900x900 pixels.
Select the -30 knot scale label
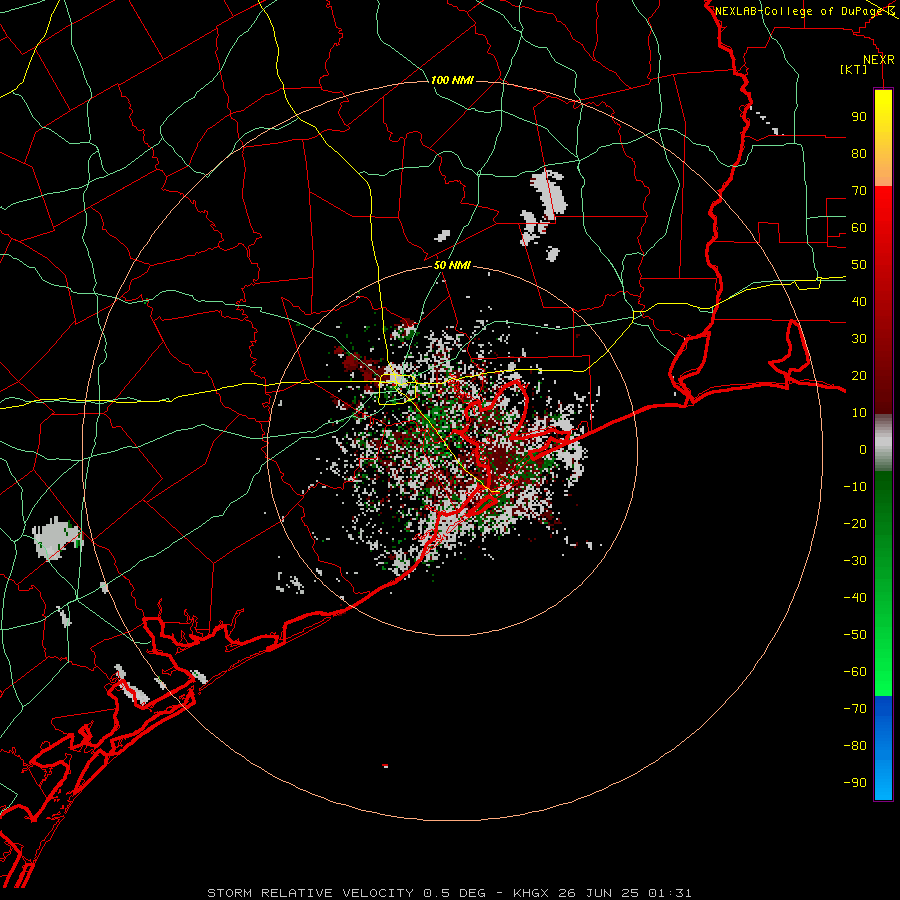pos(855,561)
